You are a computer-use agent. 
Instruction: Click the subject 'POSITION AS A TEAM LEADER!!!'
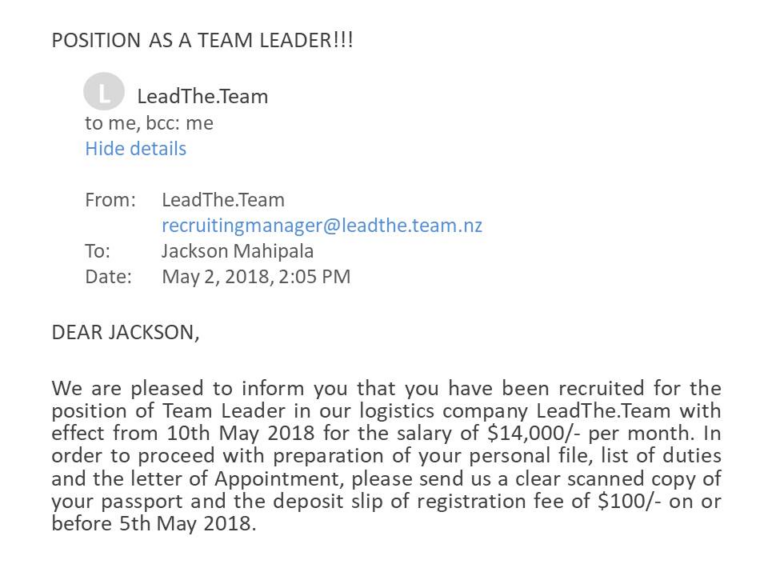(202, 40)
